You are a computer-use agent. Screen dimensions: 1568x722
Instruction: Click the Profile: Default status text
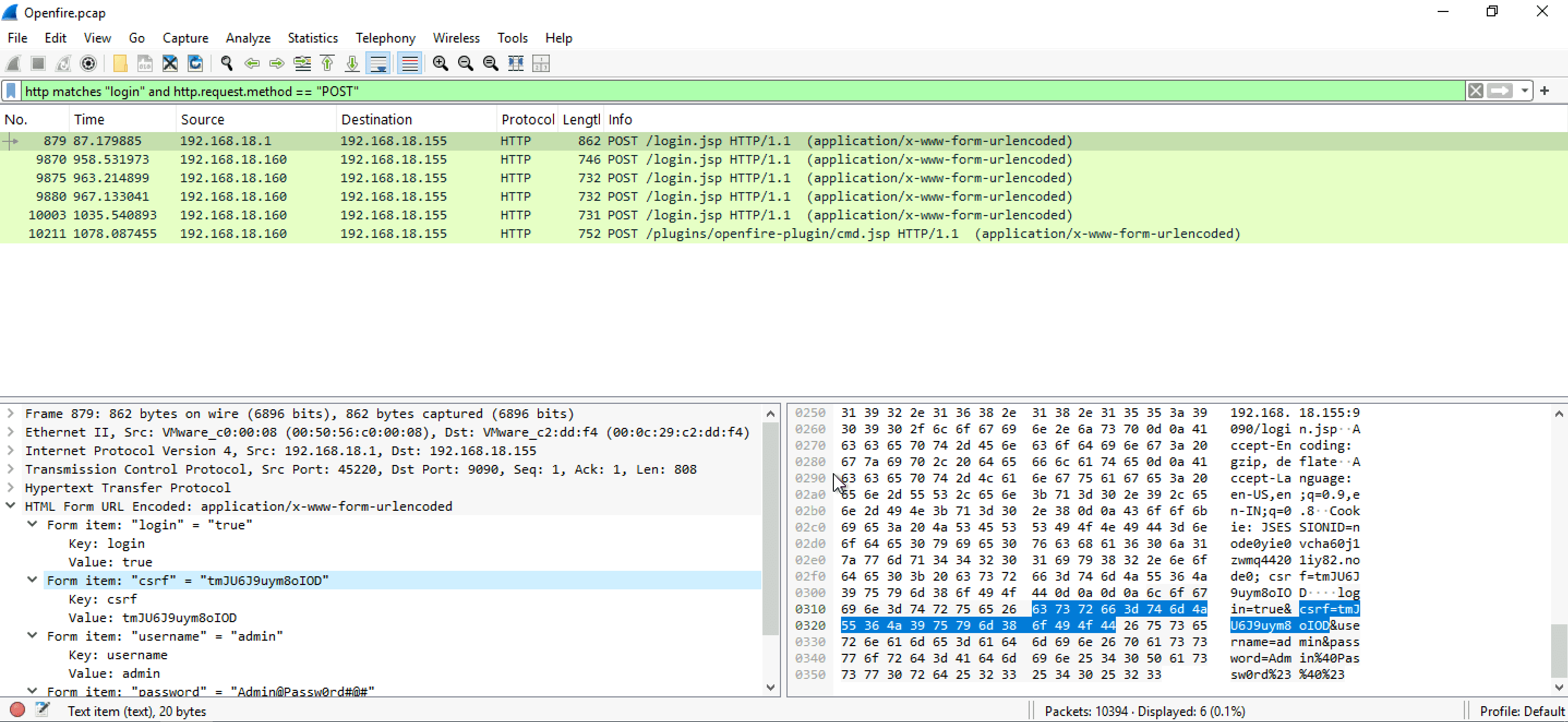click(x=1521, y=711)
